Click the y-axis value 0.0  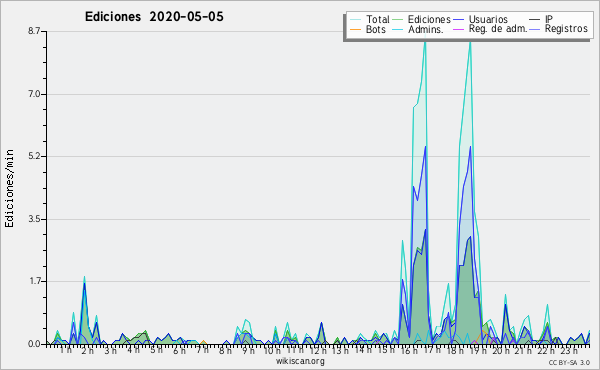click(34, 344)
